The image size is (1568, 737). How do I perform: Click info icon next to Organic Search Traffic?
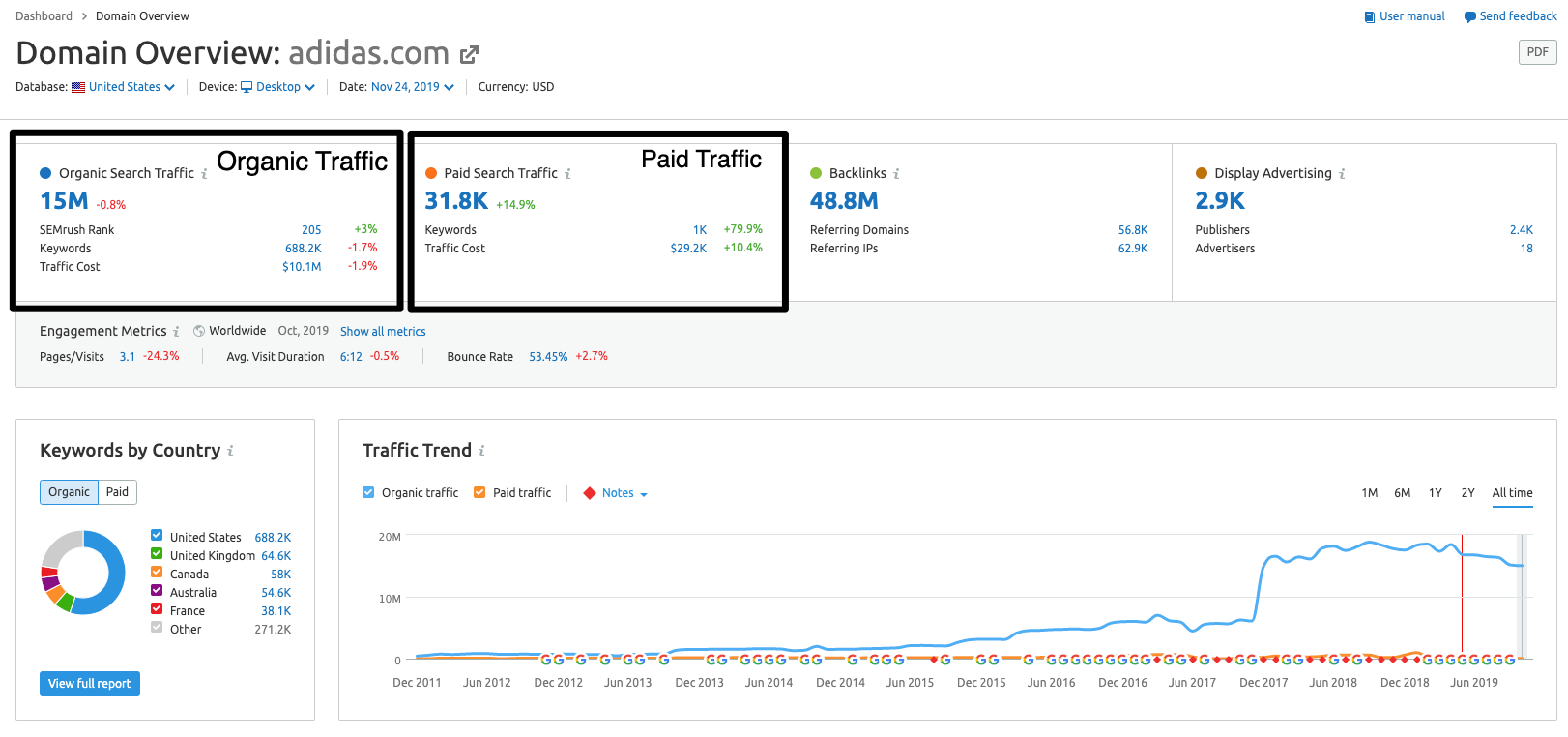[204, 174]
